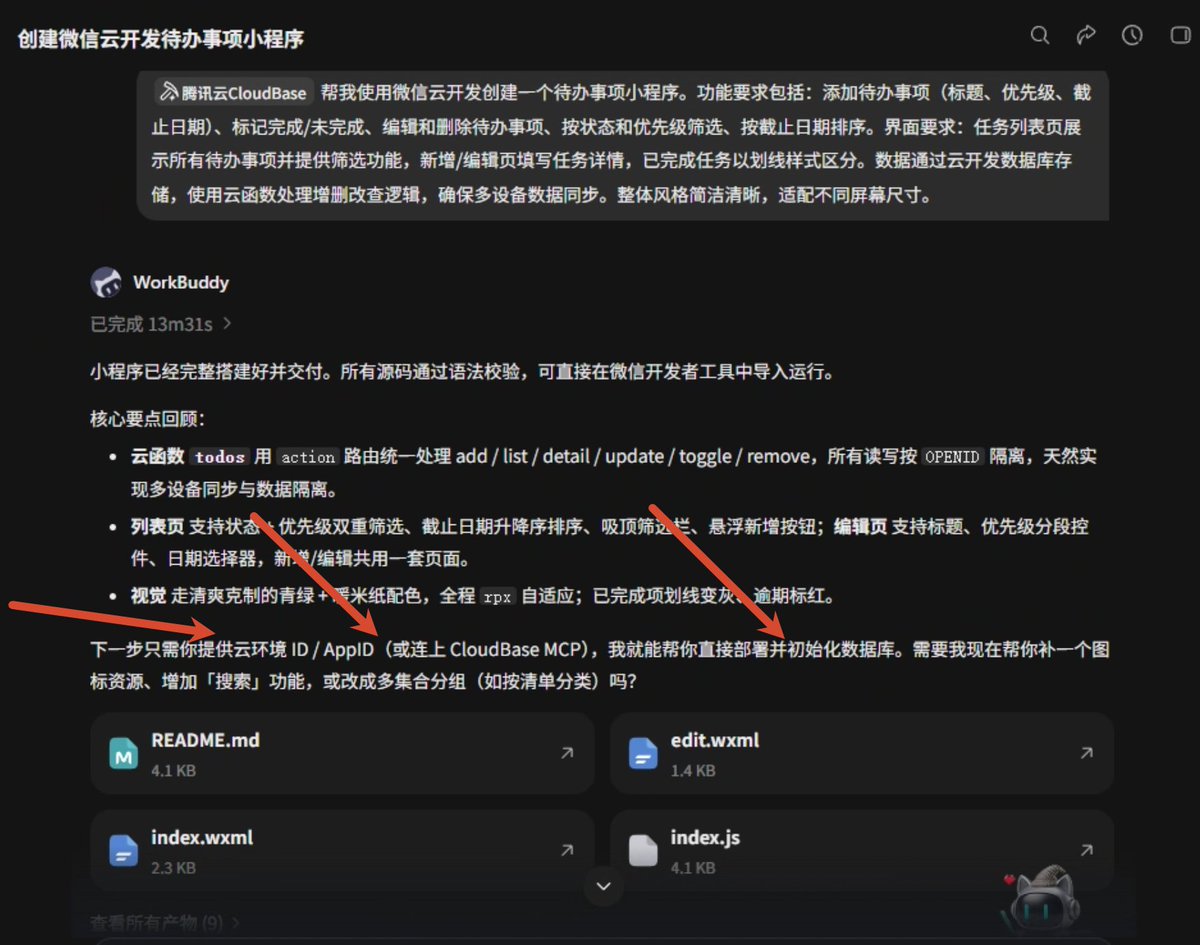Open the README.md file card
The image size is (1200, 945).
[x=342, y=754]
